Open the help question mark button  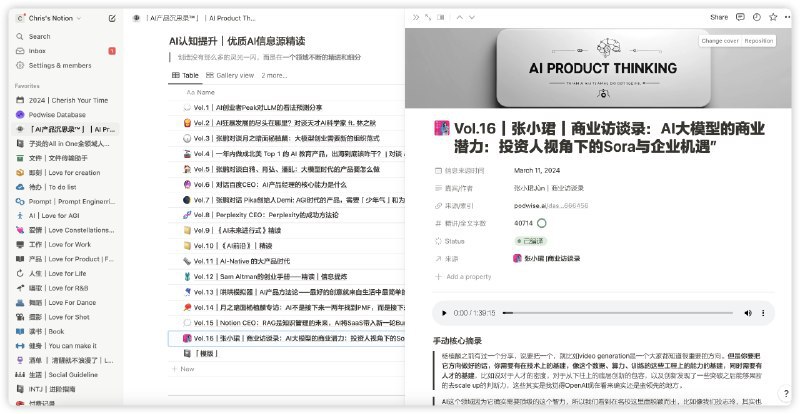(786, 394)
